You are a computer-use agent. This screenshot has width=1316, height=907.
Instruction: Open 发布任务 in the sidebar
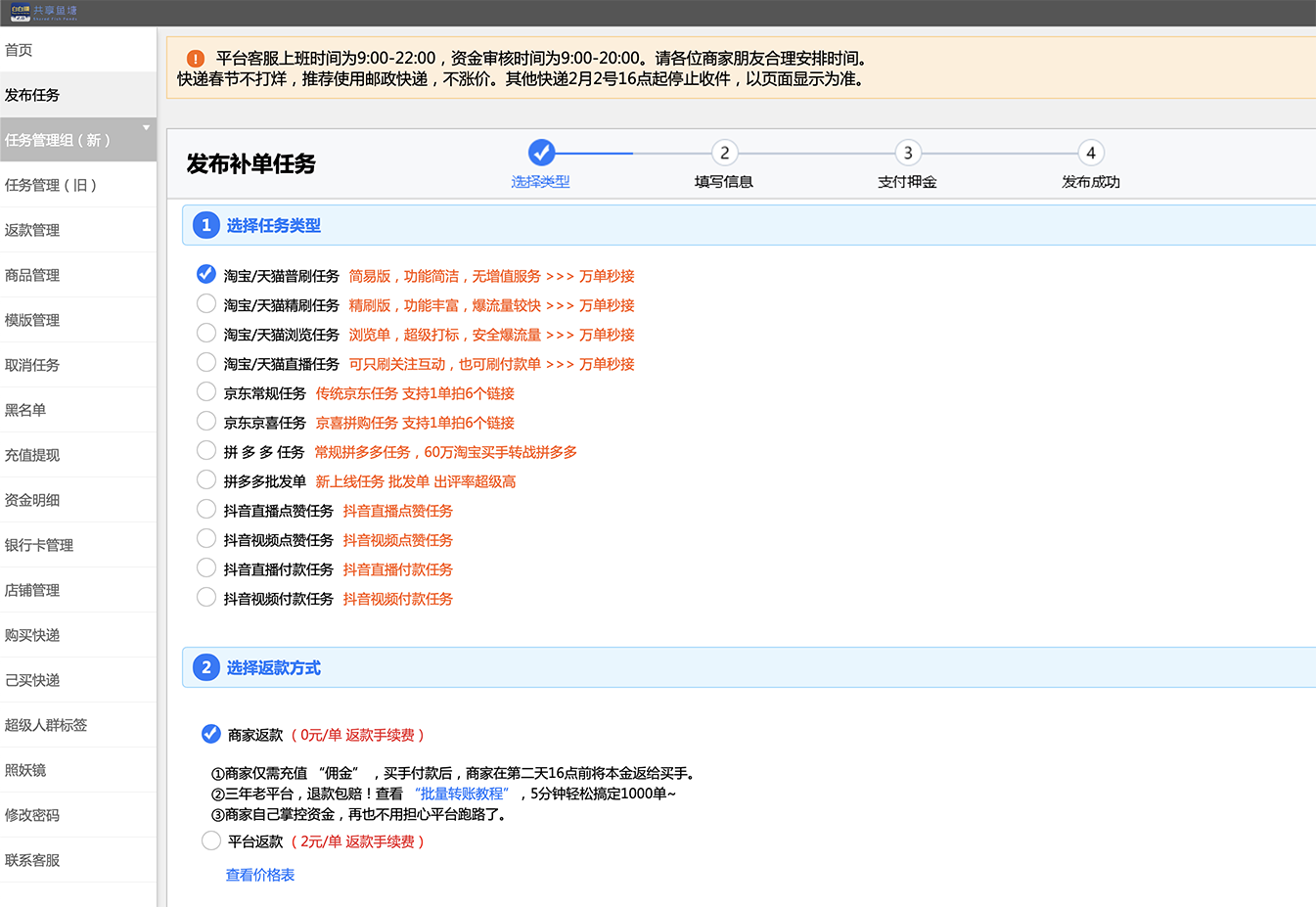tap(78, 95)
